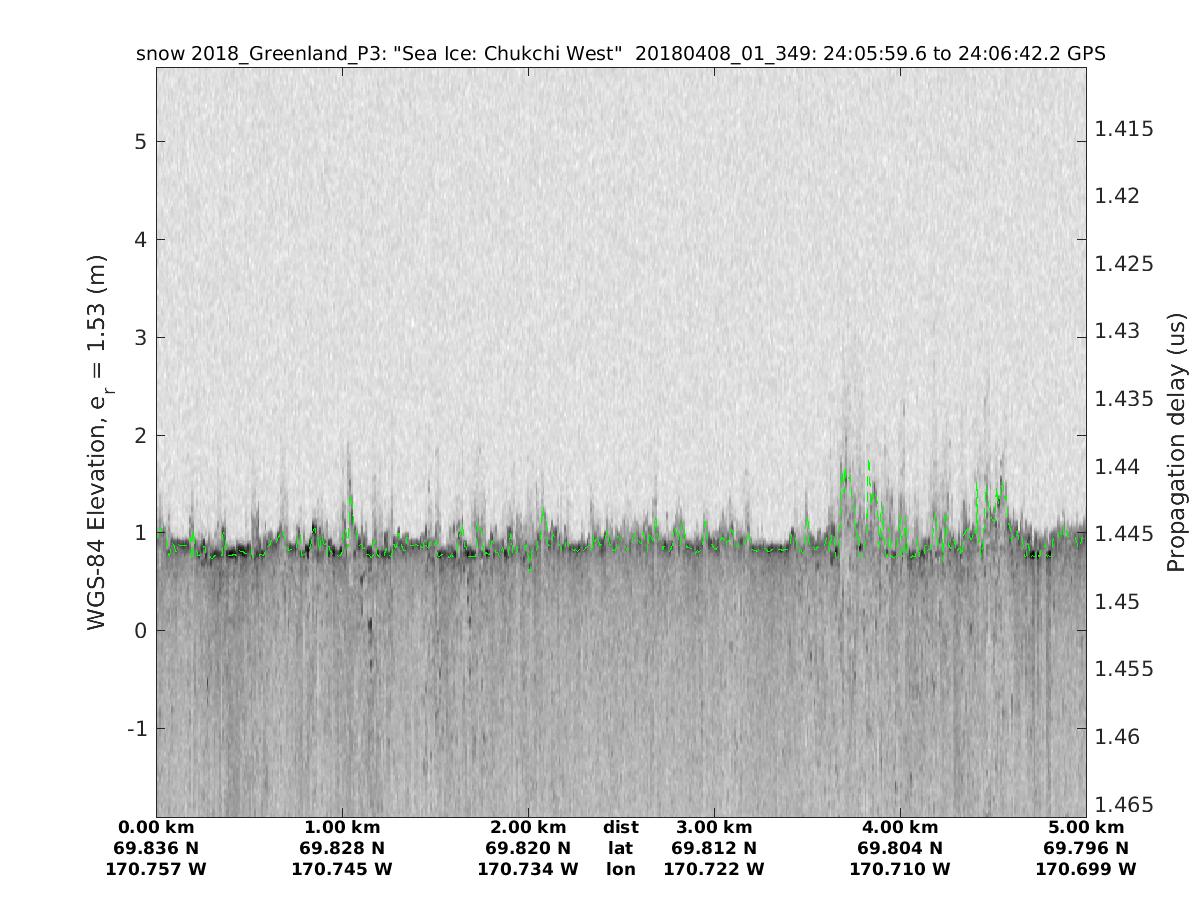Select the 1.00 km x-axis tick label
1200x900 pixels.
pos(342,827)
